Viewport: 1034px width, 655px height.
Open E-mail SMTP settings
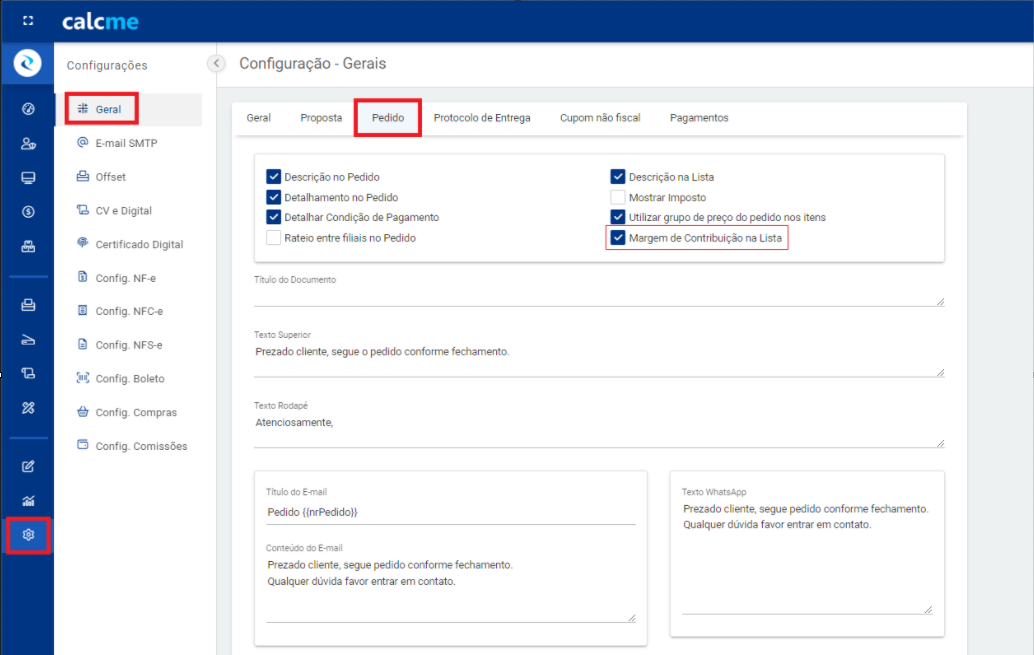point(126,143)
